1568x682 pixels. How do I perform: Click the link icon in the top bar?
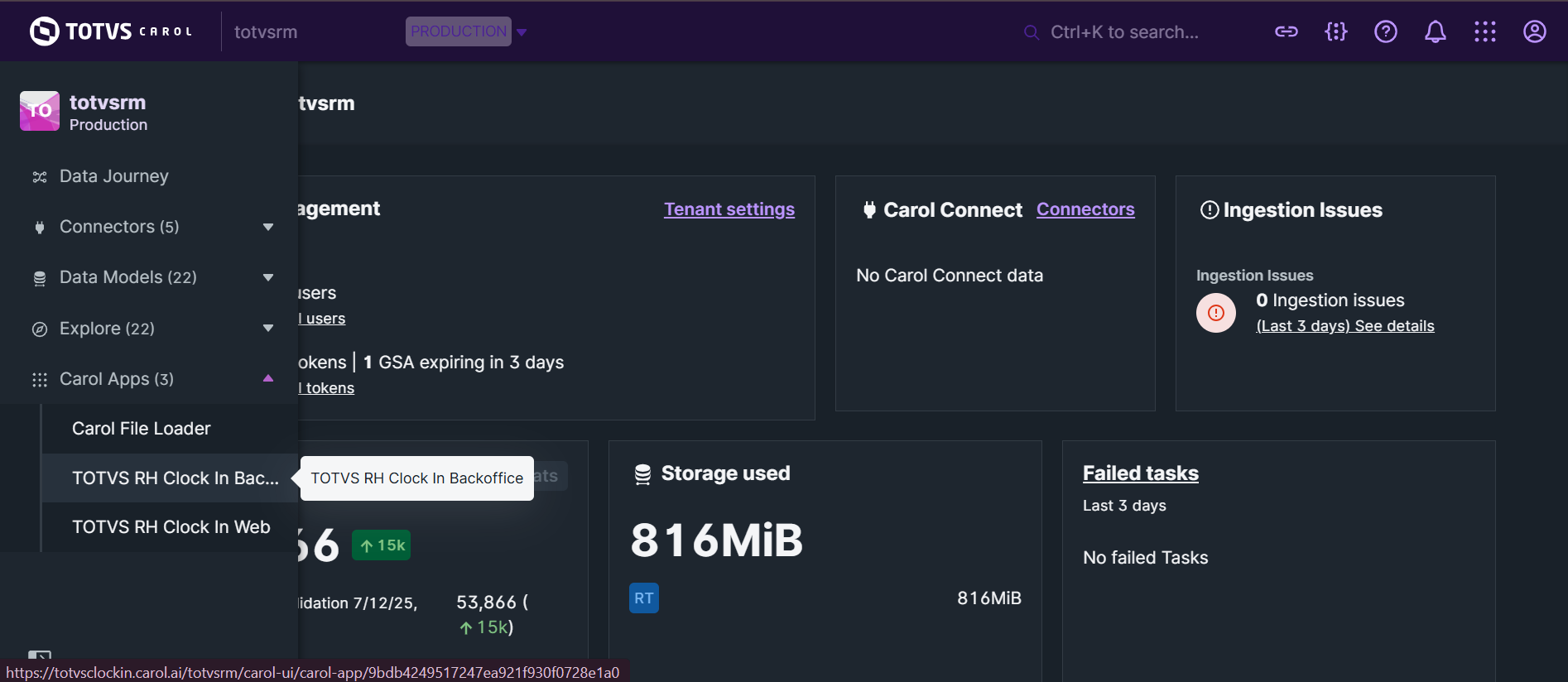pyautogui.click(x=1286, y=31)
